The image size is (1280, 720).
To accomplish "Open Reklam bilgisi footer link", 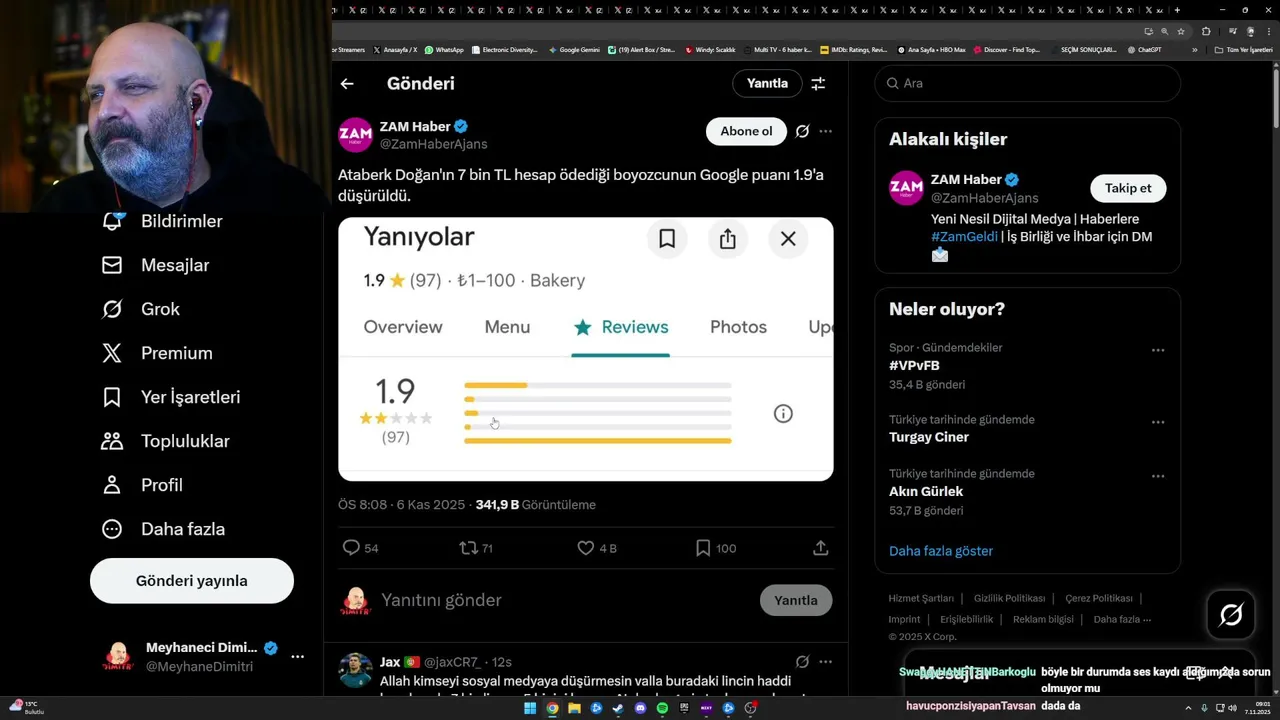I will pos(1043,619).
